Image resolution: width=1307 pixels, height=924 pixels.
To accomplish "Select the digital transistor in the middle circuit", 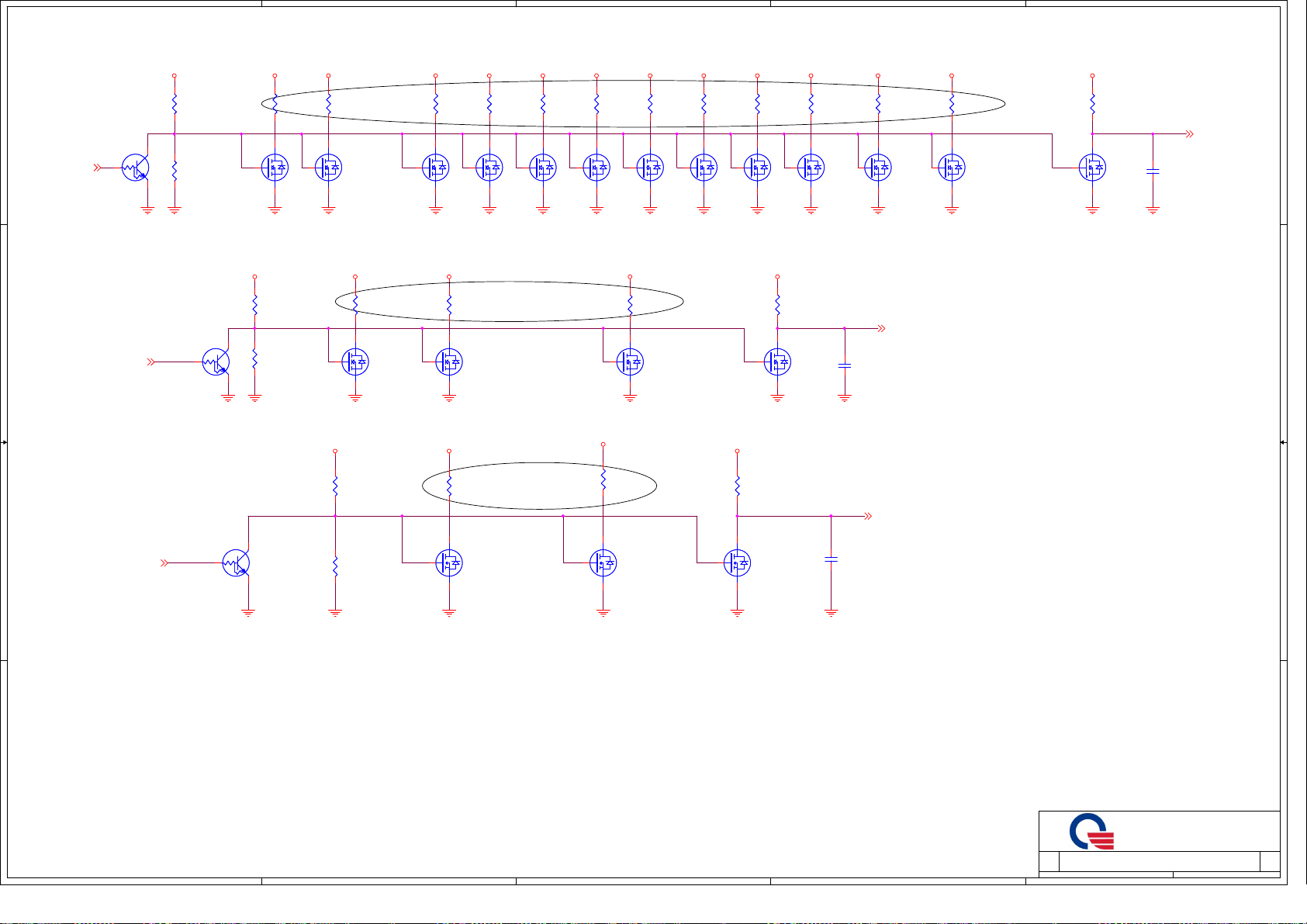I will [216, 362].
